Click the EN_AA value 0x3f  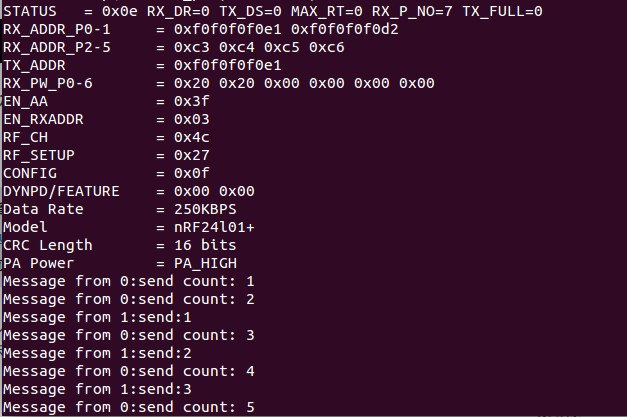(x=192, y=102)
